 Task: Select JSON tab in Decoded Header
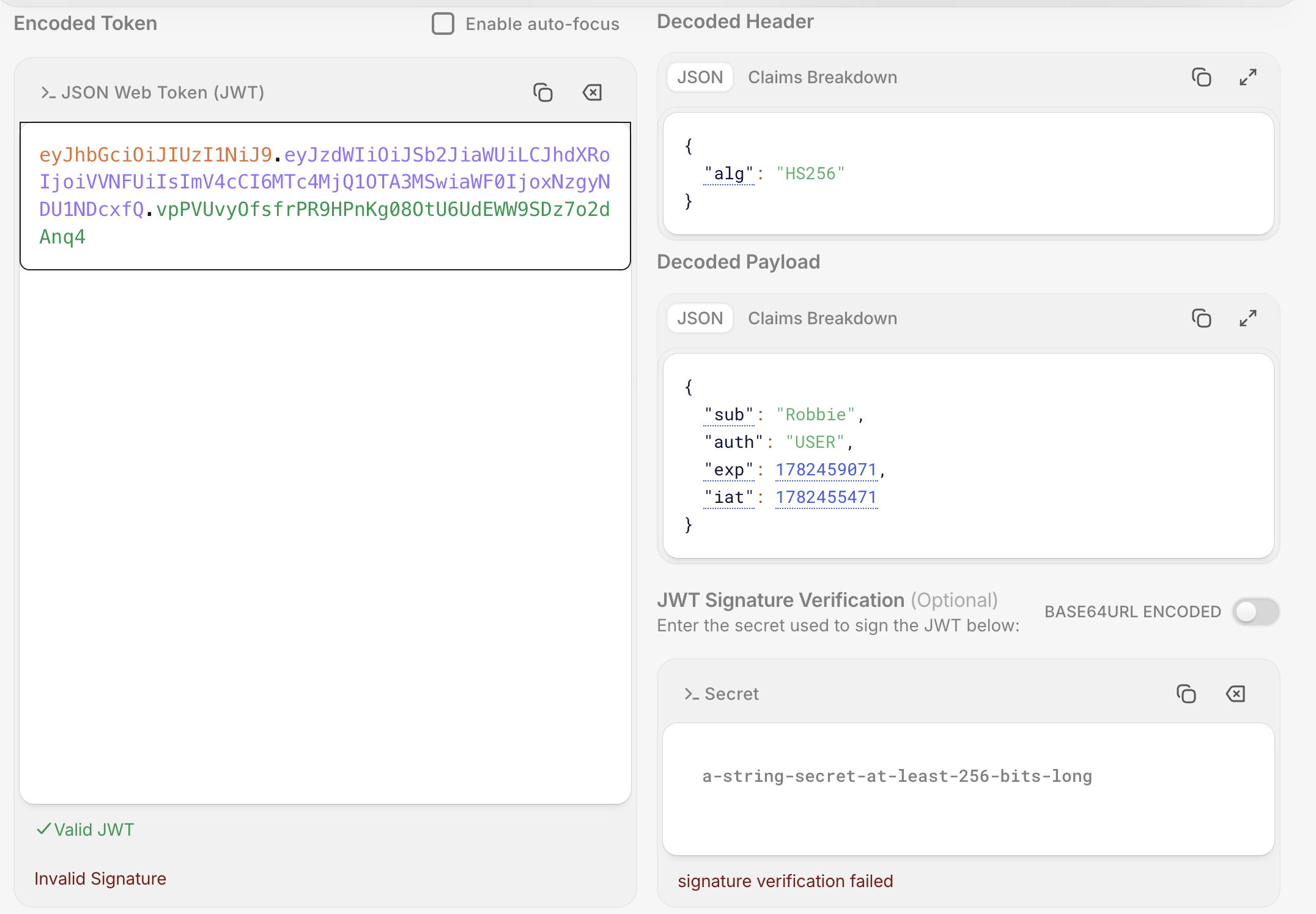coord(700,77)
